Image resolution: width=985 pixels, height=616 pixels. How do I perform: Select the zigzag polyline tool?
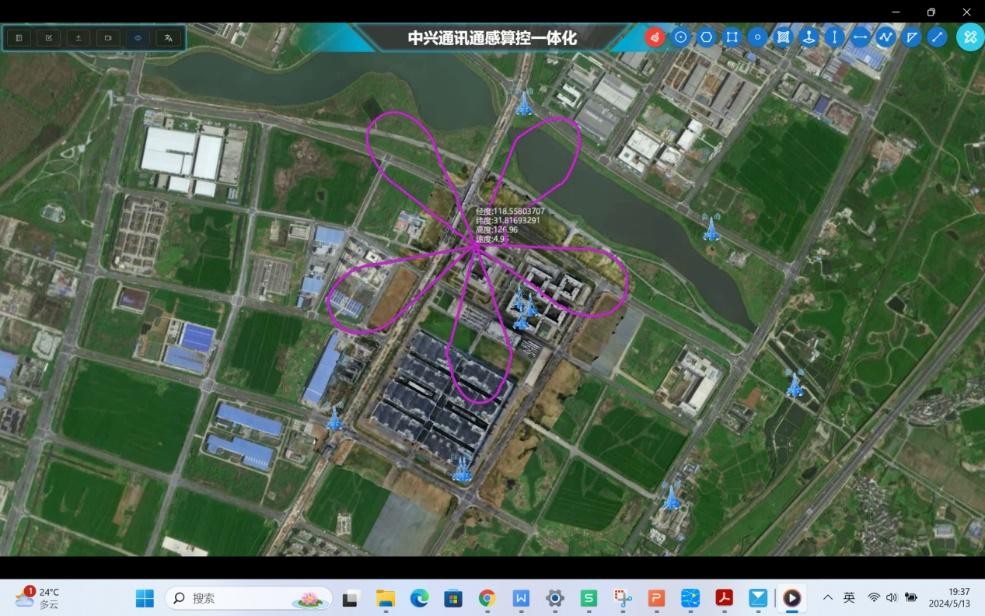pyautogui.click(x=886, y=37)
